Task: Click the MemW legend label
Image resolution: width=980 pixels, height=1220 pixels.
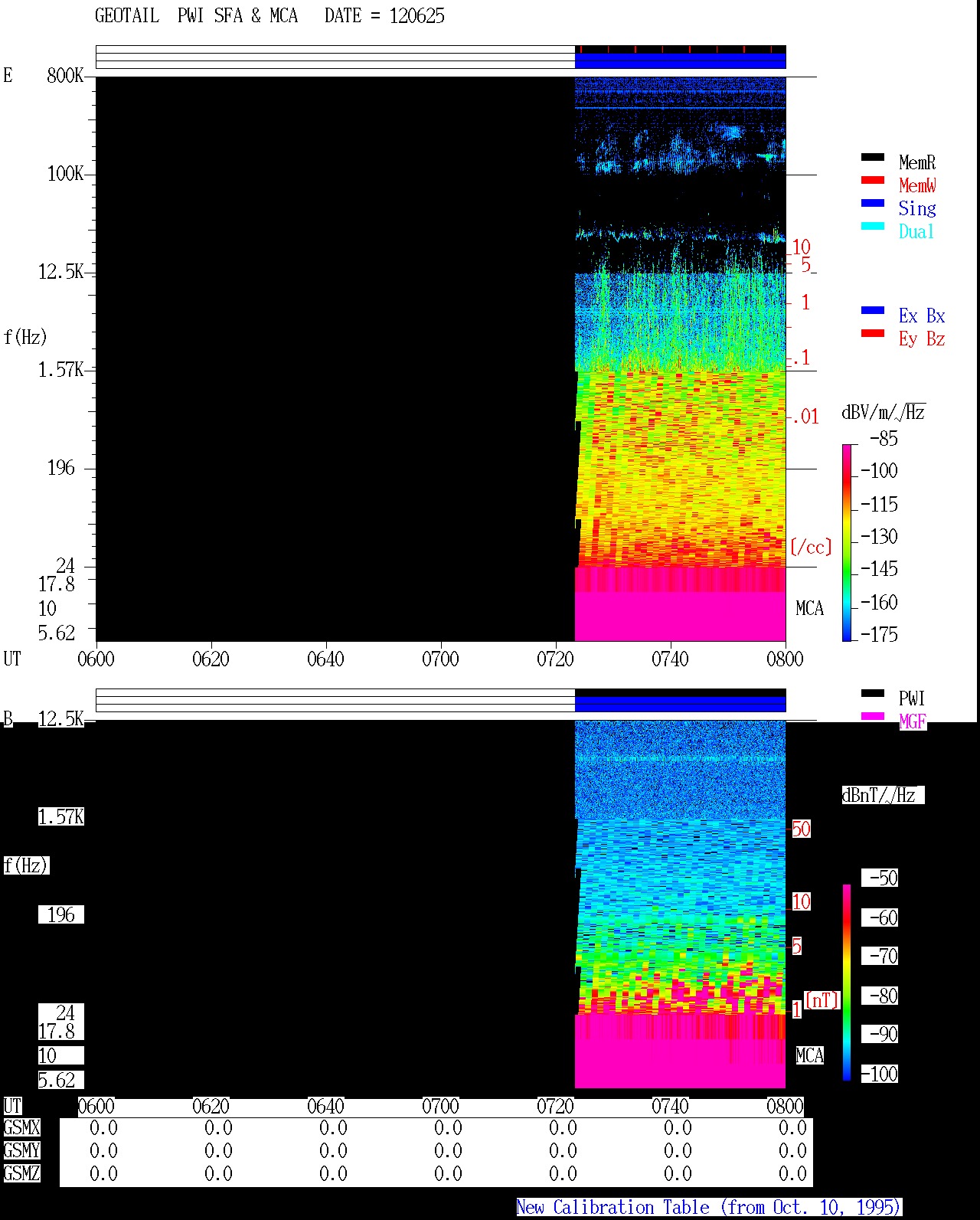Action: pyautogui.click(x=917, y=185)
